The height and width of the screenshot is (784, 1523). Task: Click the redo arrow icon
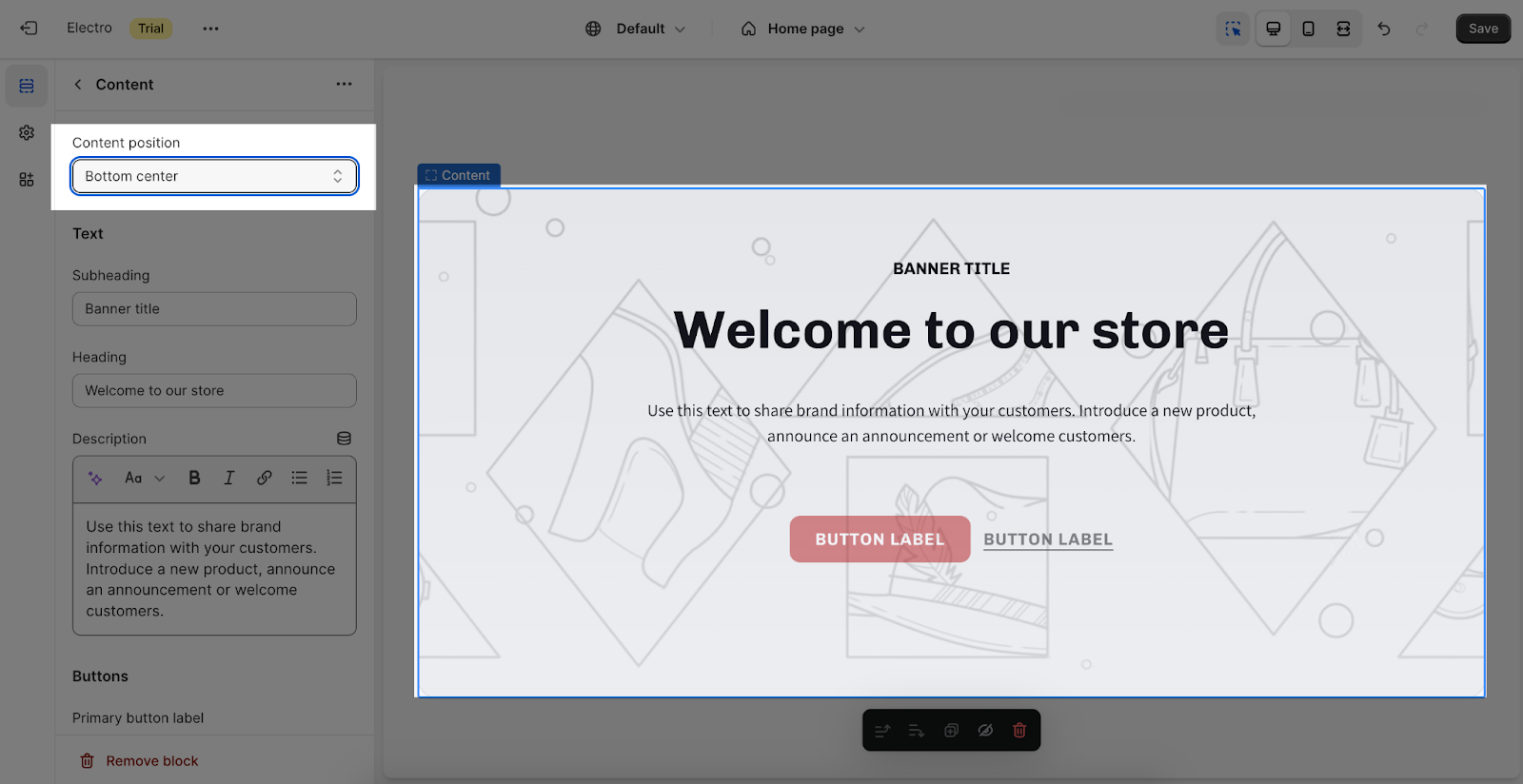click(1422, 29)
